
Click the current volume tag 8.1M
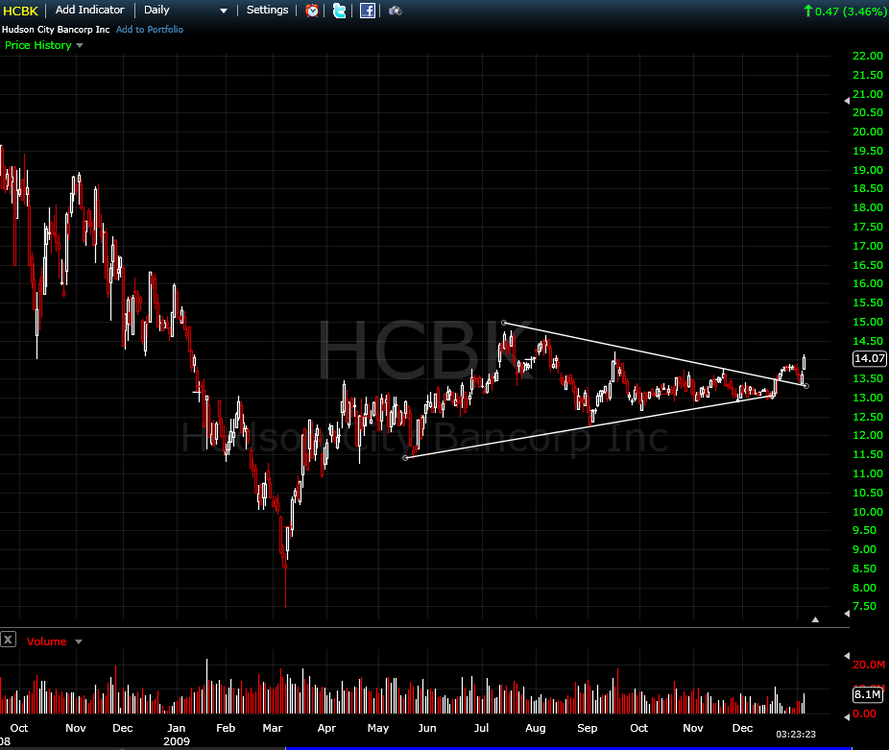tap(867, 694)
